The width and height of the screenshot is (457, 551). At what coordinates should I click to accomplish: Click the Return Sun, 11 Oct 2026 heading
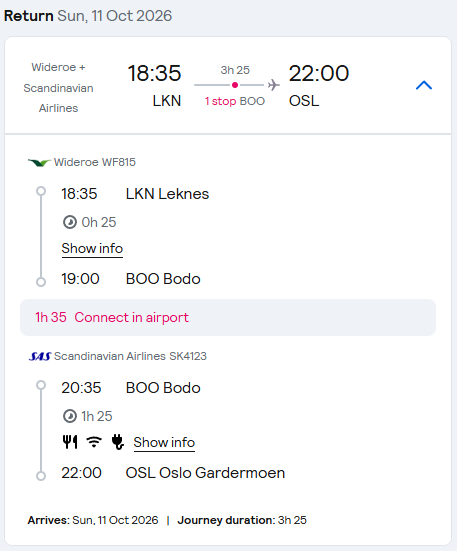click(x=88, y=16)
